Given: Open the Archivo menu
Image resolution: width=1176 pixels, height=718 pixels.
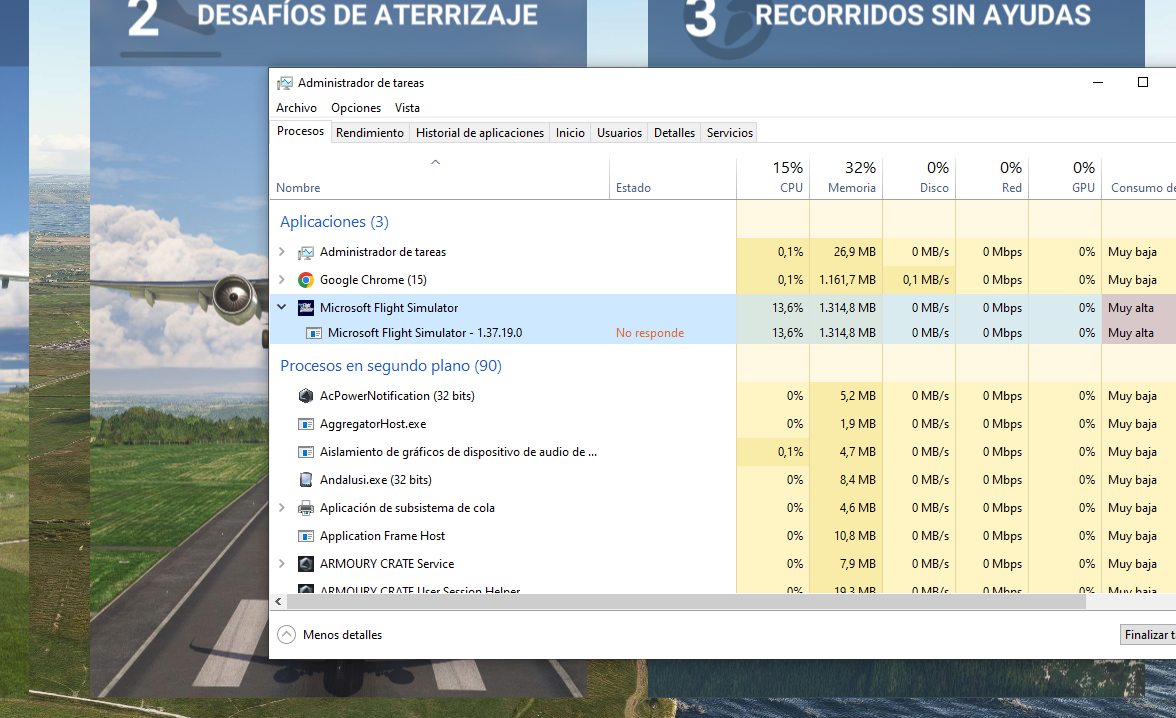Looking at the screenshot, I should coord(296,108).
